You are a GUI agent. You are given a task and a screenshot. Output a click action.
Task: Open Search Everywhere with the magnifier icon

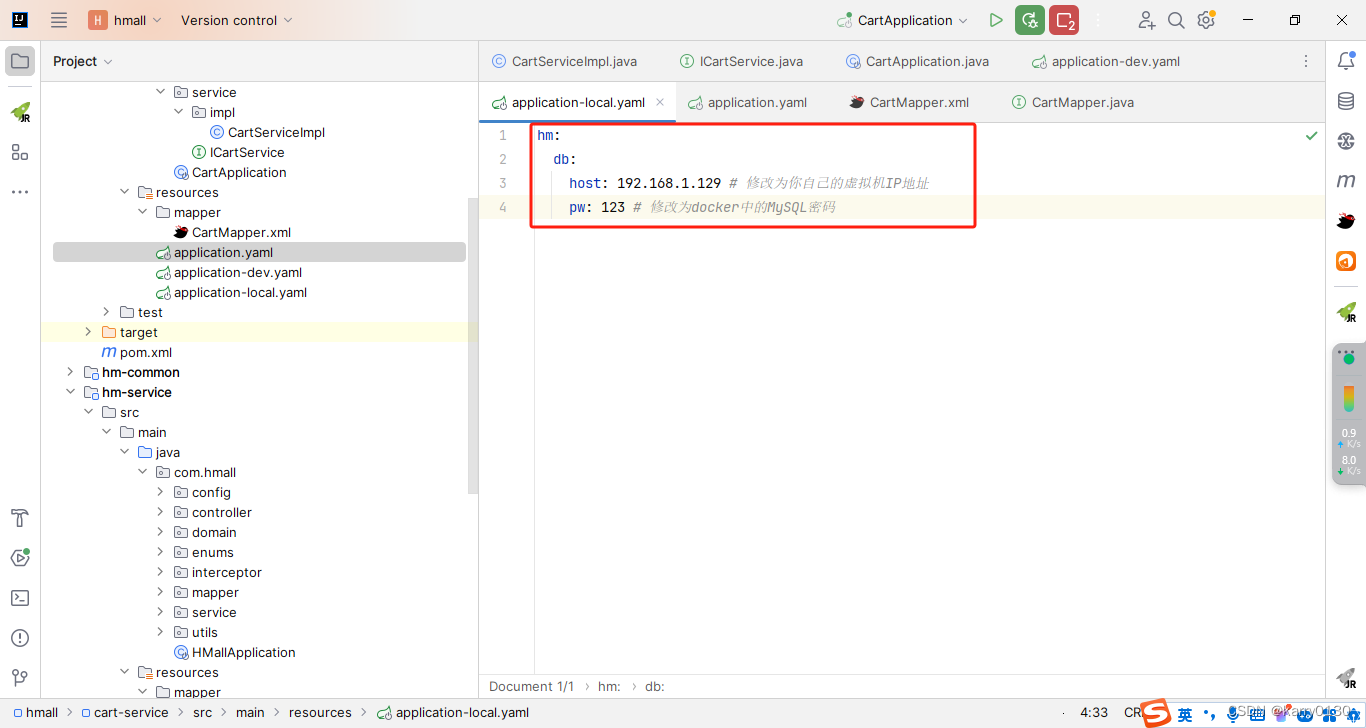1176,19
